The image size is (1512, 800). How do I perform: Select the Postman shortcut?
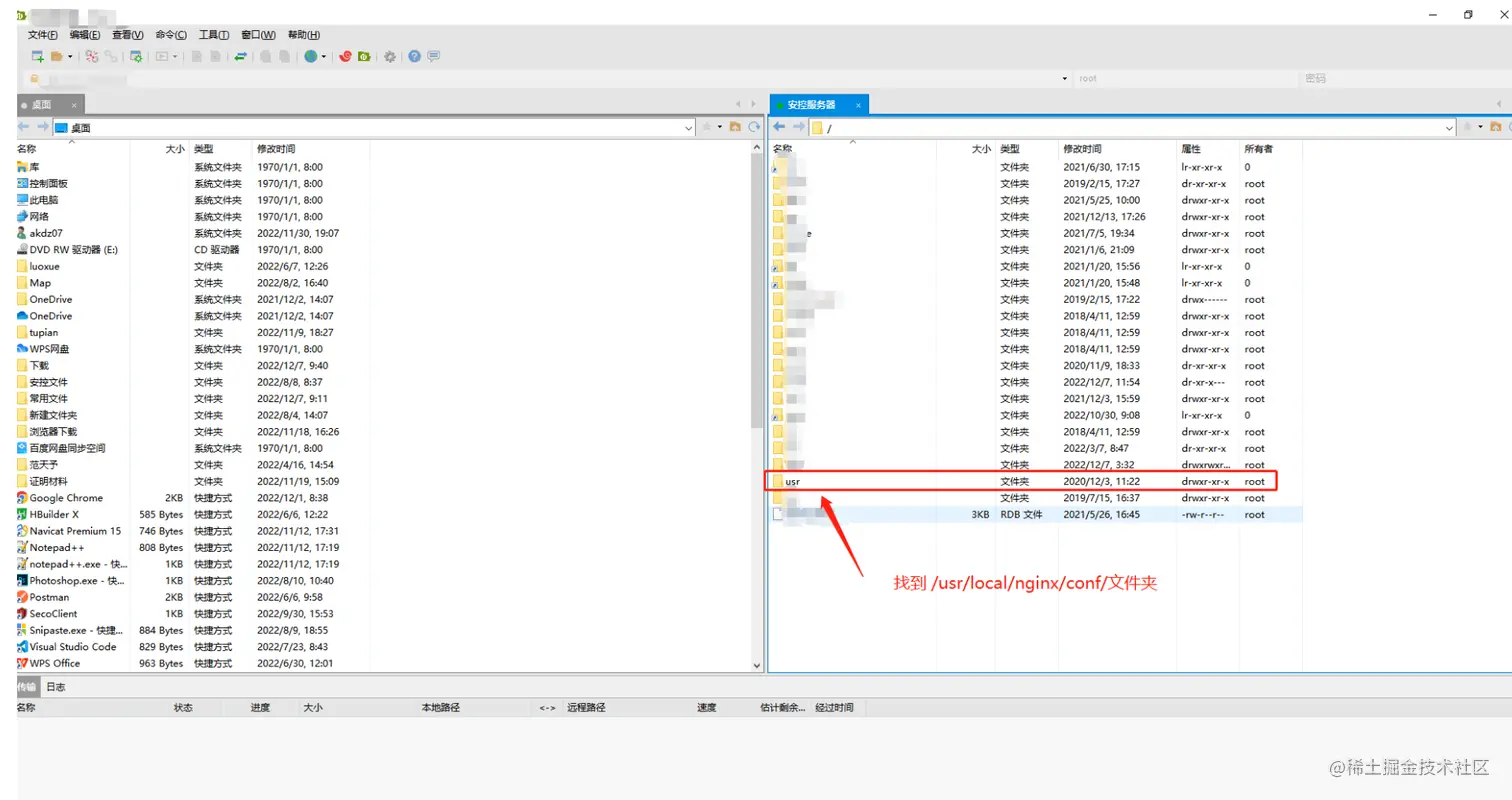click(x=49, y=597)
